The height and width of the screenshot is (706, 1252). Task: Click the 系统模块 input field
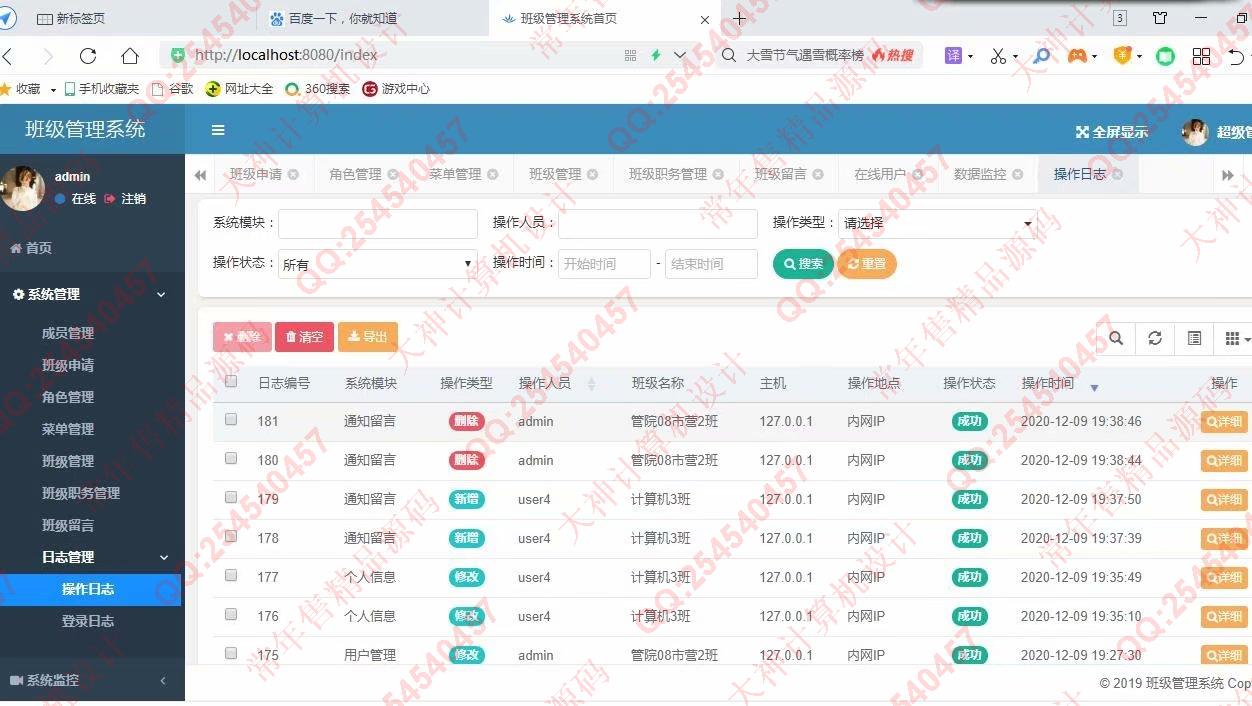click(378, 223)
